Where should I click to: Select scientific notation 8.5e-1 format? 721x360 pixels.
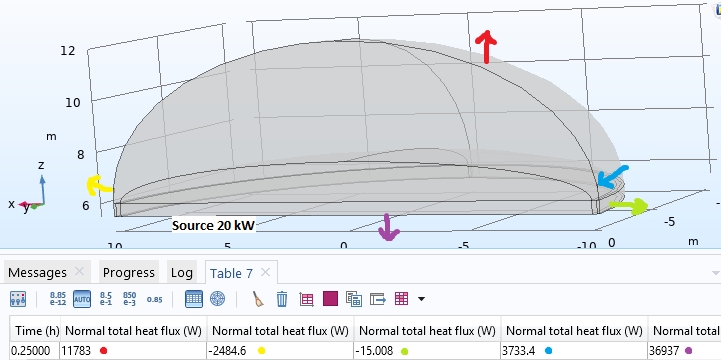(106, 299)
